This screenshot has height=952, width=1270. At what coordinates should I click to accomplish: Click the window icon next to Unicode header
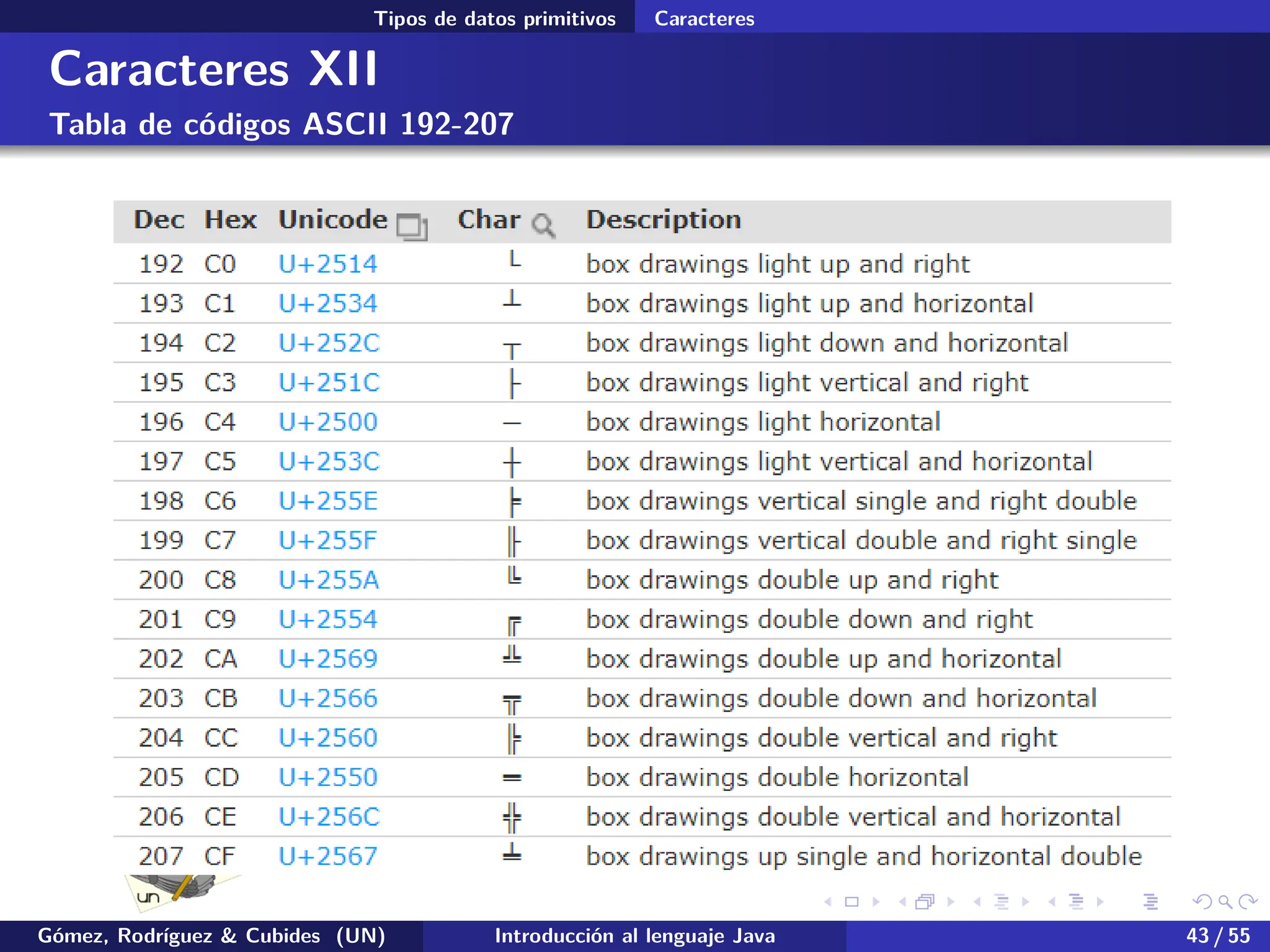[412, 226]
